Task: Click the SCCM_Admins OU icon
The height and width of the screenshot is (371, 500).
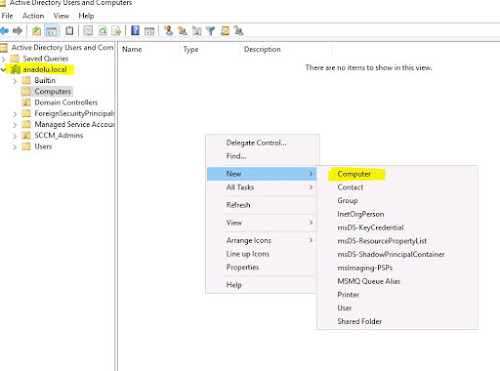Action: point(26,135)
